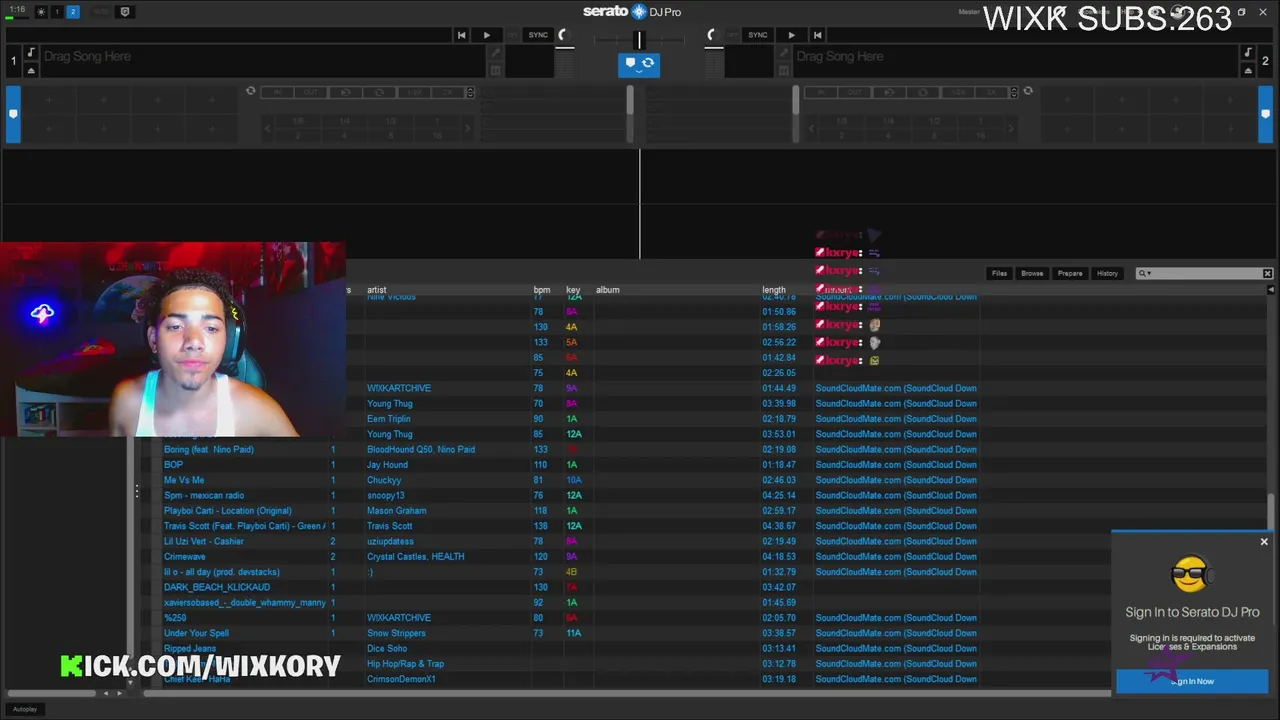Click the deck 1 loop slot stepper arrows

[470, 92]
